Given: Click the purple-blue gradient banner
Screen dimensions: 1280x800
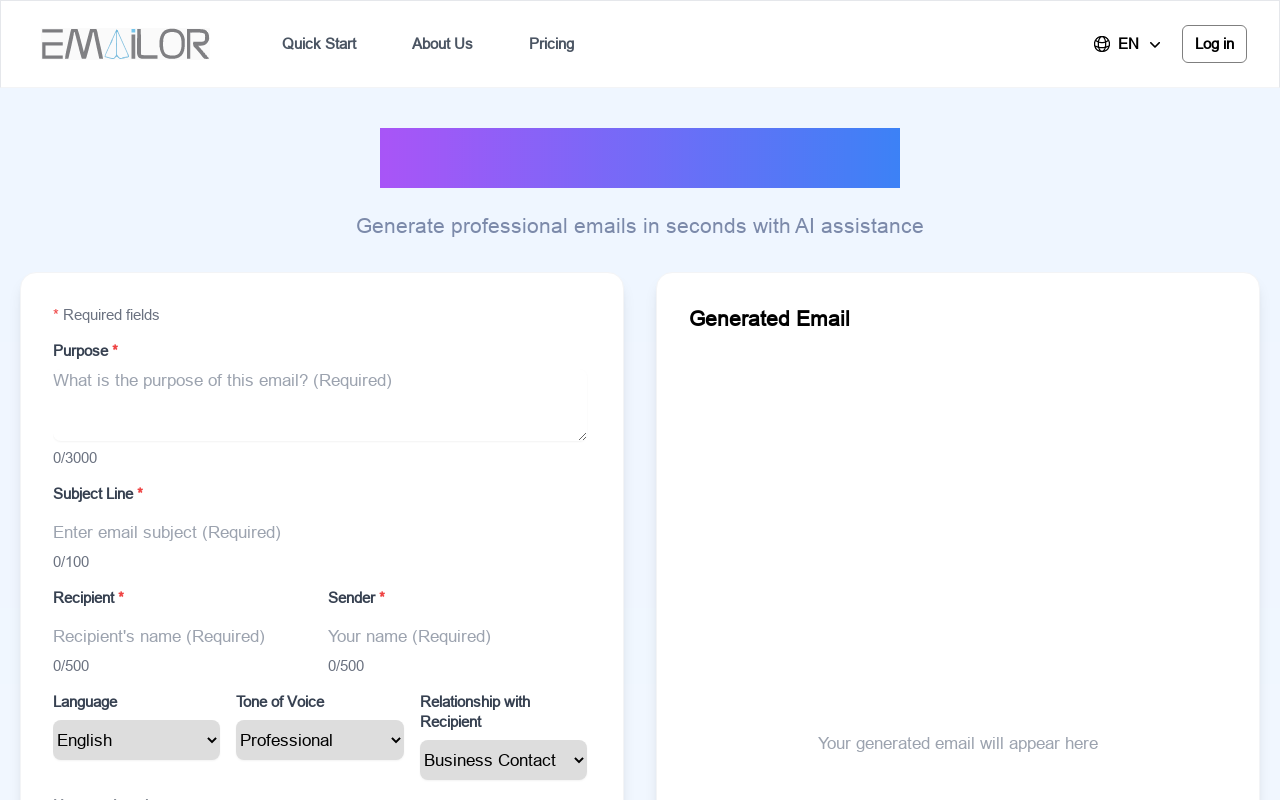Looking at the screenshot, I should click(640, 158).
